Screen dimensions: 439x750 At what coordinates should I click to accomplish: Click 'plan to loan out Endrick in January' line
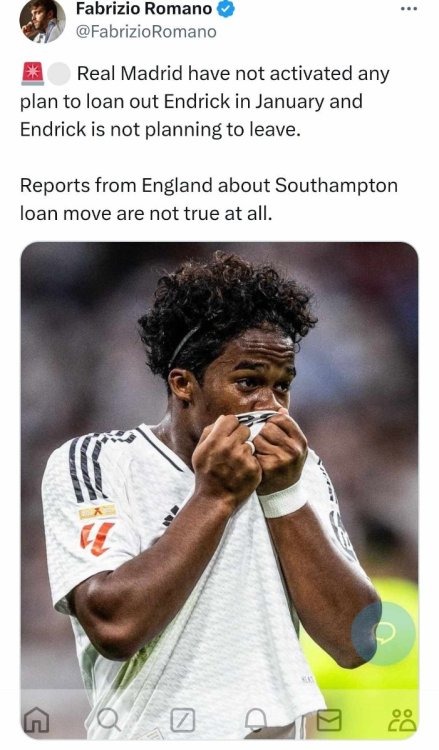pos(191,102)
